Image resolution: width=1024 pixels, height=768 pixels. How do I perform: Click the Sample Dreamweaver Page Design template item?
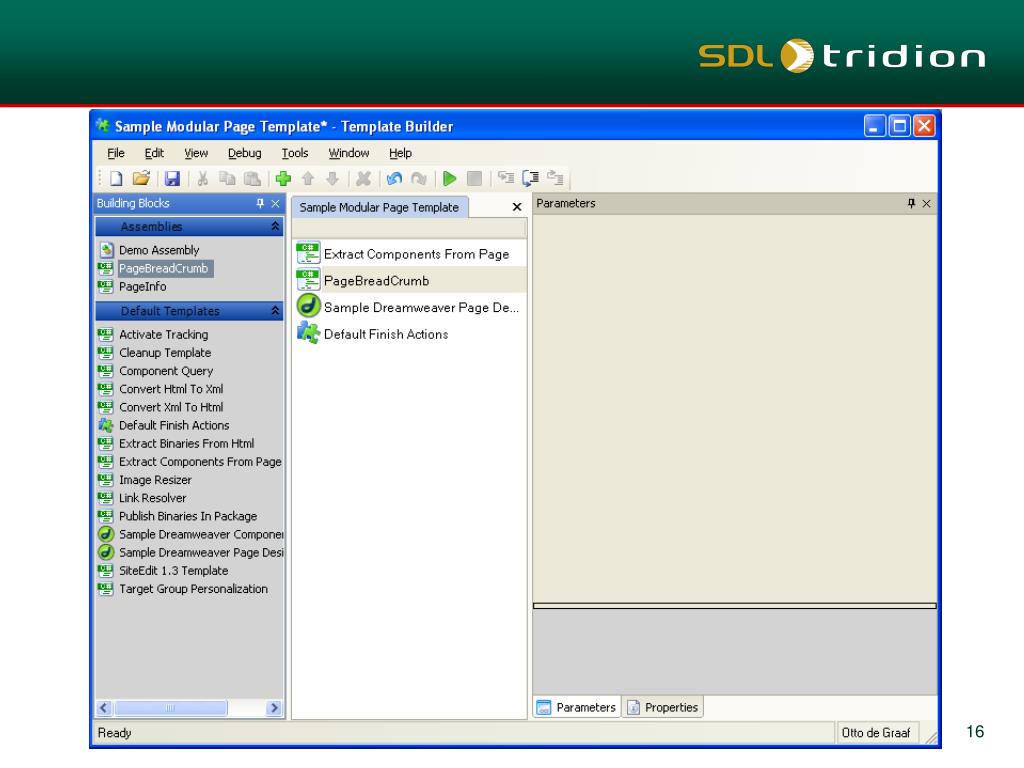pyautogui.click(x=421, y=308)
